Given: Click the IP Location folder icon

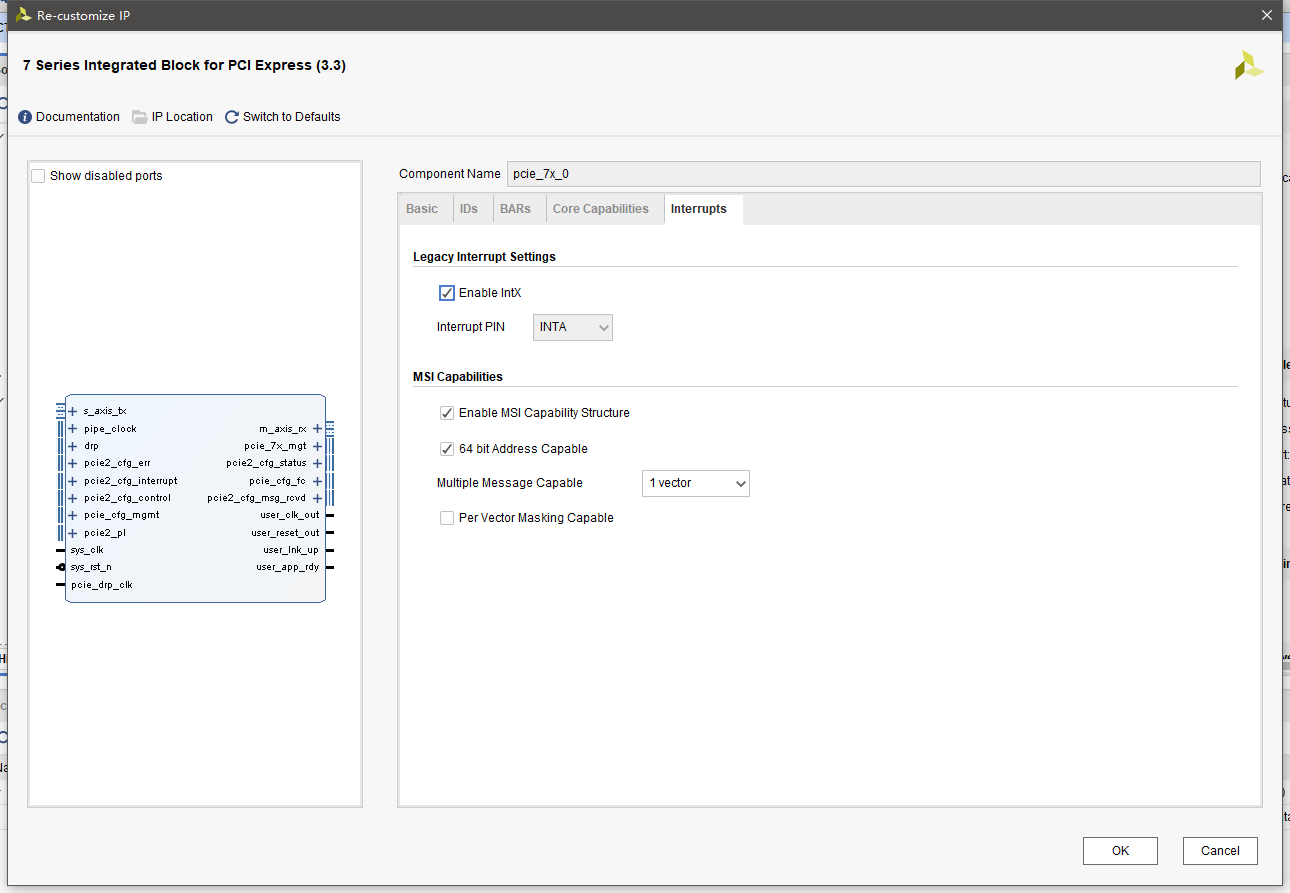Looking at the screenshot, I should coord(140,117).
